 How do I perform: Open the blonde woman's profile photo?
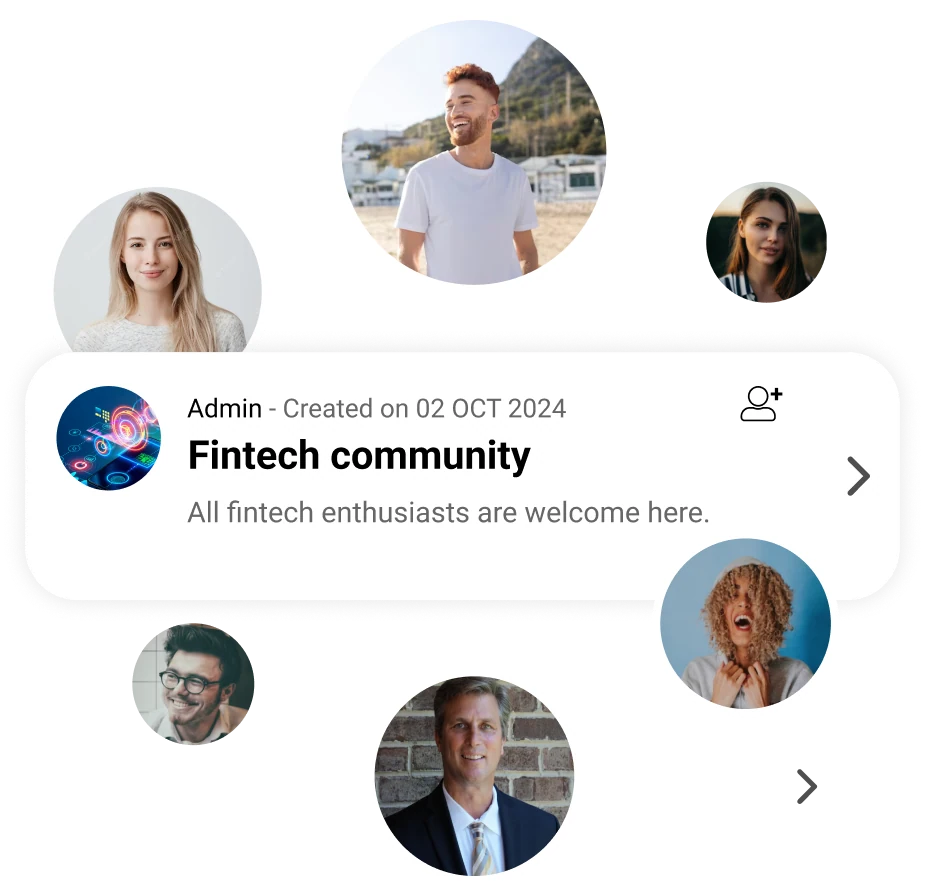point(158,271)
